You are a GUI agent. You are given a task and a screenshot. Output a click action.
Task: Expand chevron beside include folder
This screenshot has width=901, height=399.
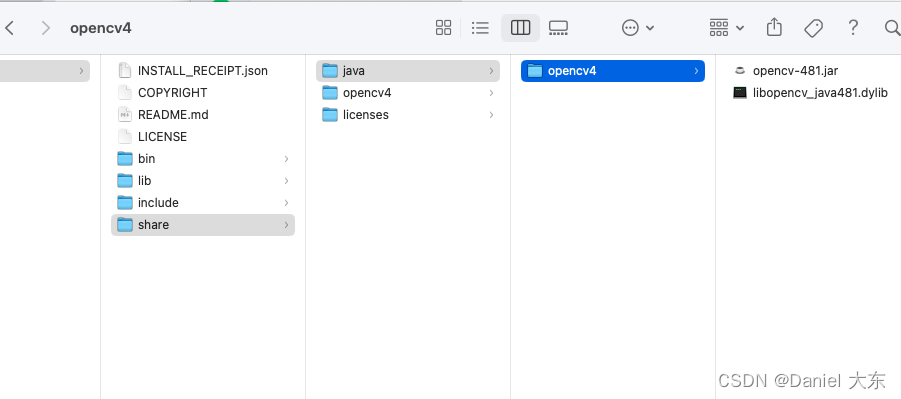point(286,202)
